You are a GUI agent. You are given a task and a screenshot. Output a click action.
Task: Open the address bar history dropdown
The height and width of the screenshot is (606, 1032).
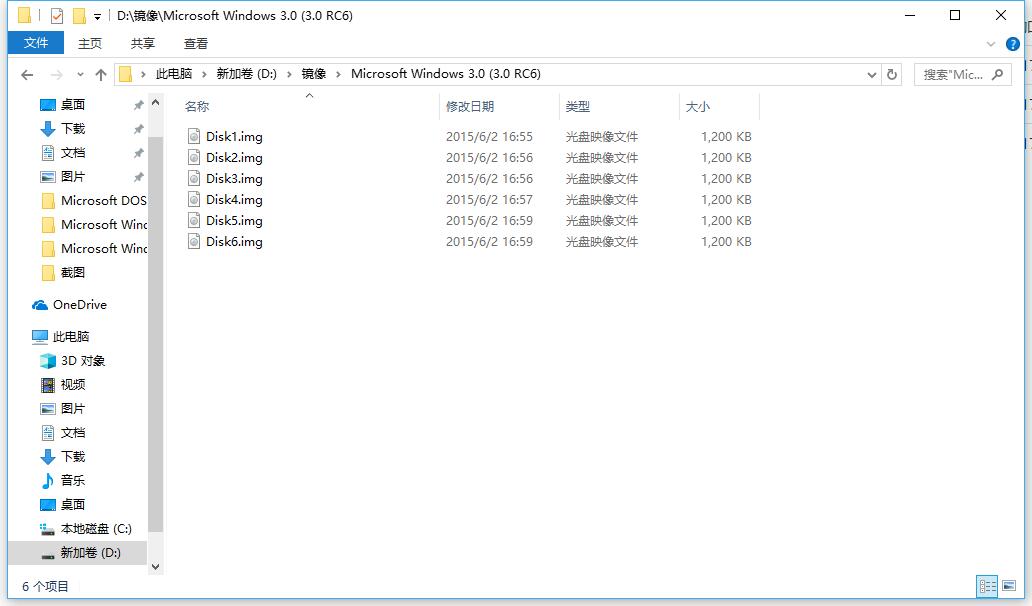pyautogui.click(x=871, y=75)
